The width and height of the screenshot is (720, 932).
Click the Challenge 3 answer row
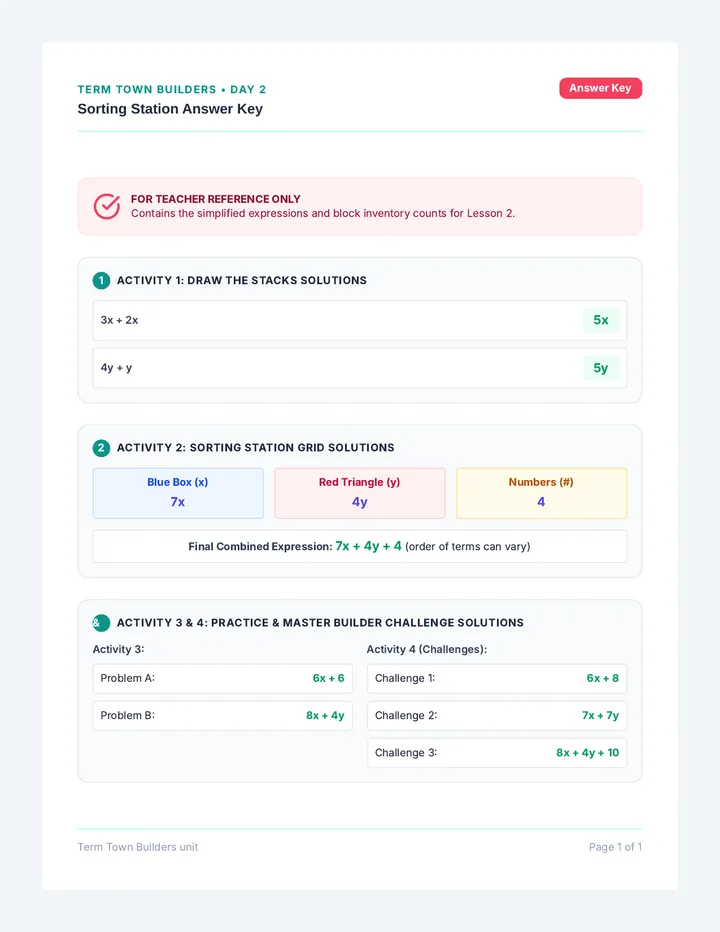497,753
